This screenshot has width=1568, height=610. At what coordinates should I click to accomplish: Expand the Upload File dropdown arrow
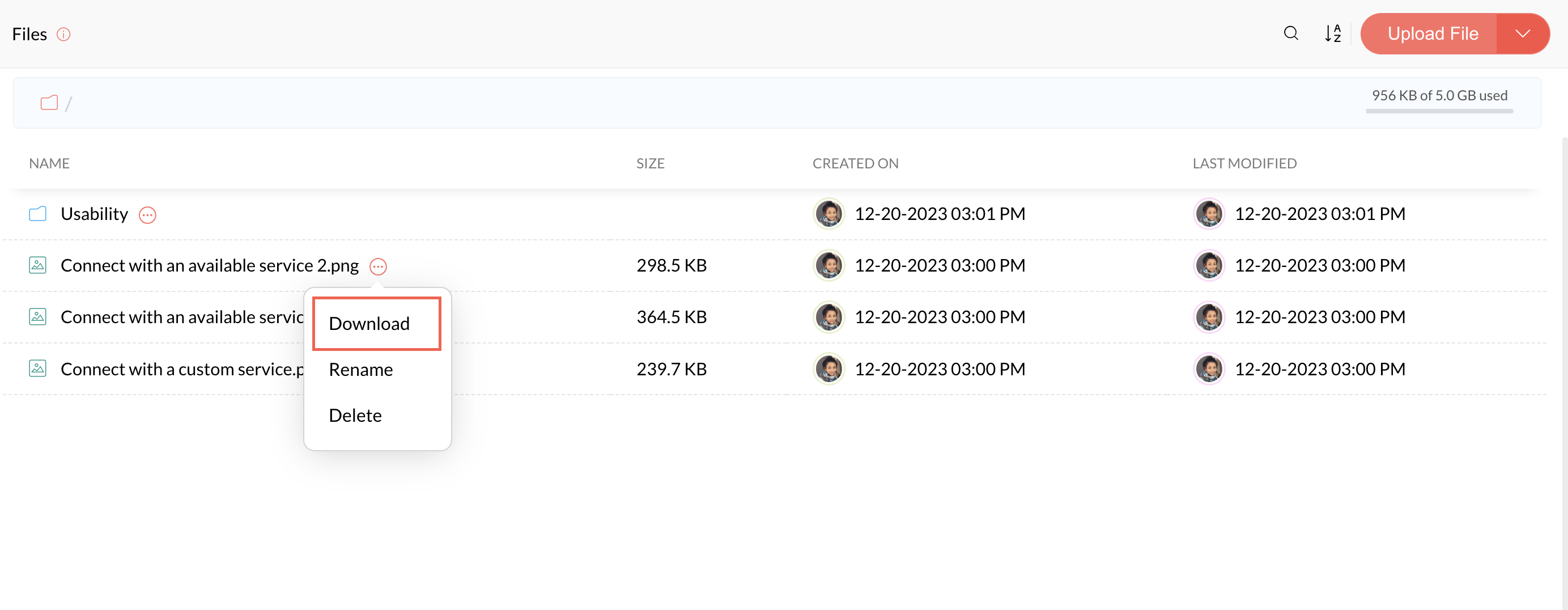coord(1522,33)
